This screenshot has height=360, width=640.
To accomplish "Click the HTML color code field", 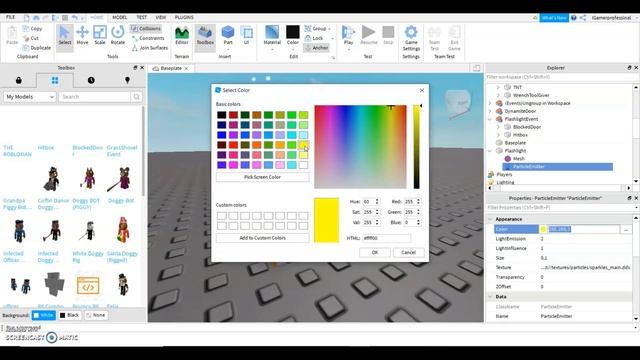I will coord(386,238).
